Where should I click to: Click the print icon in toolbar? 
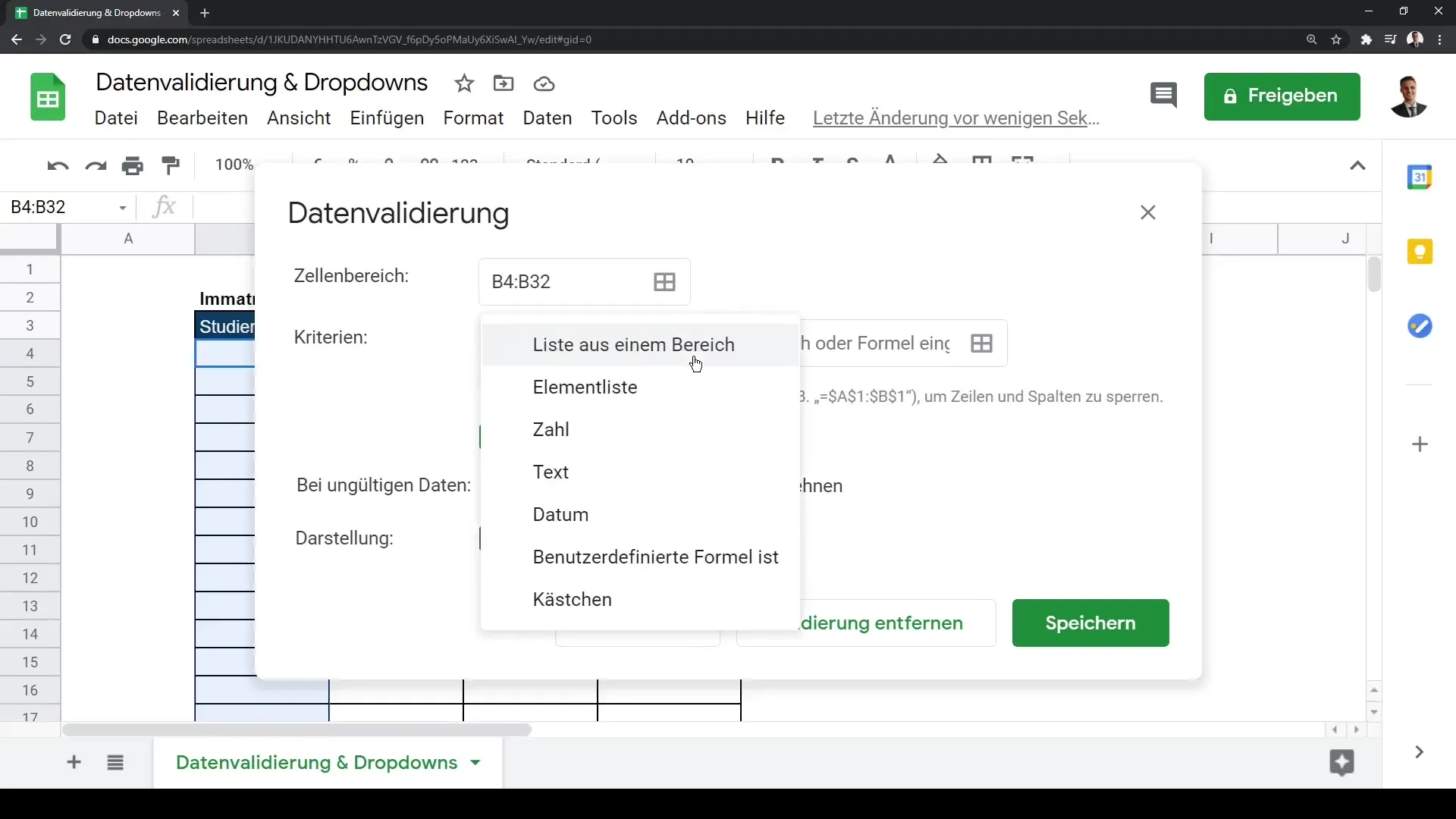point(133,165)
